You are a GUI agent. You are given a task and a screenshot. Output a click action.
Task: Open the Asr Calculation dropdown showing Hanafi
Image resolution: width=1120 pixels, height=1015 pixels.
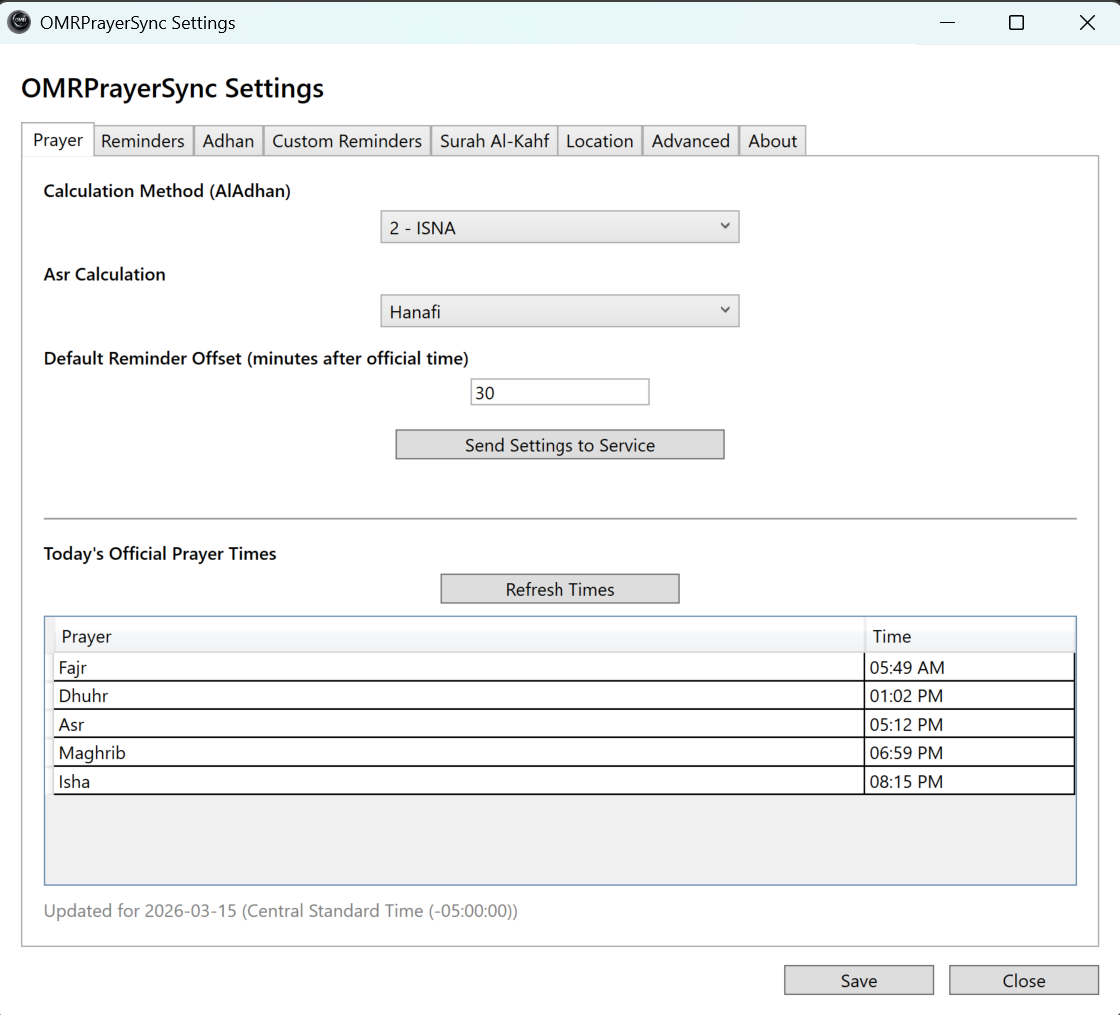point(560,311)
